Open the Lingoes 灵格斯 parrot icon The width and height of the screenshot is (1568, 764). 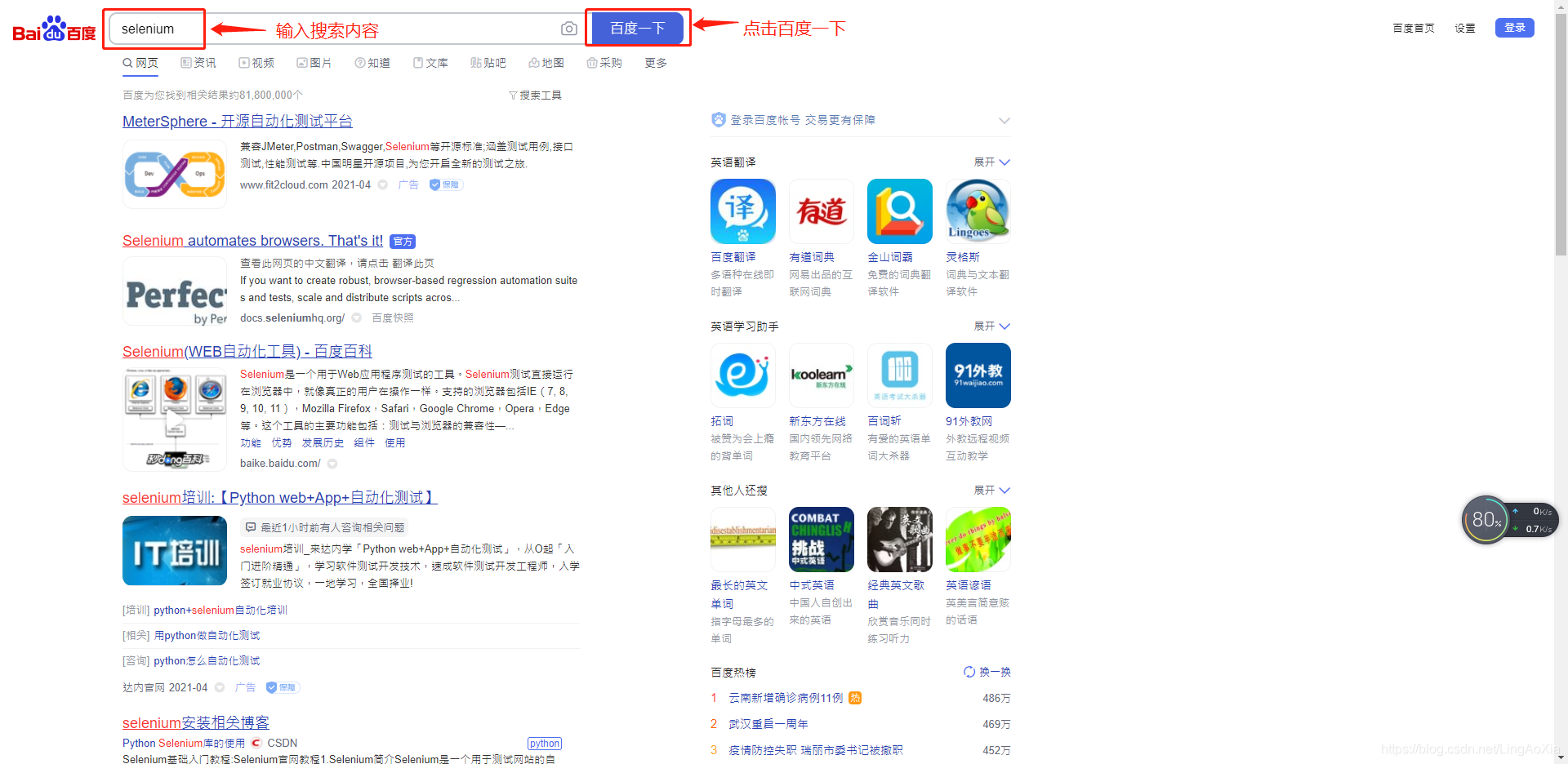point(978,211)
